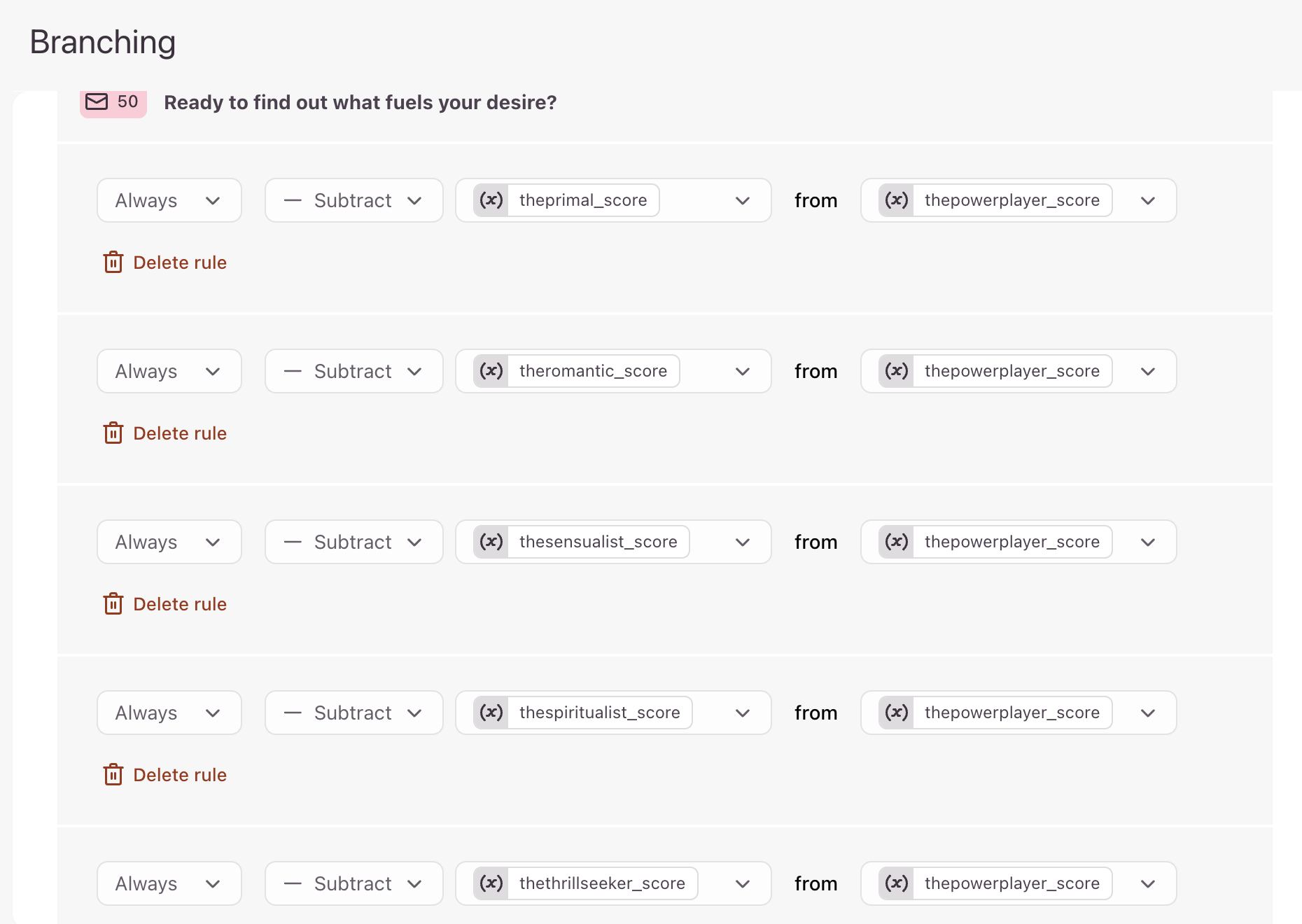Delete rule for thespiritualist_score
The image size is (1302, 924).
[165, 775]
